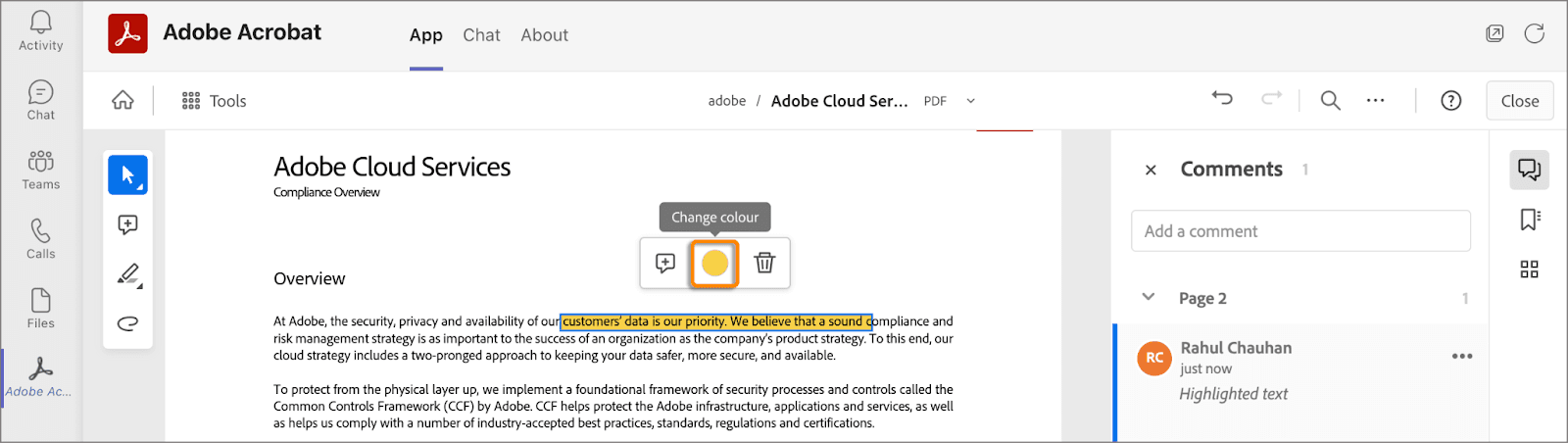This screenshot has width=1568, height=443.
Task: Click the Add a comment field
Action: (1300, 231)
